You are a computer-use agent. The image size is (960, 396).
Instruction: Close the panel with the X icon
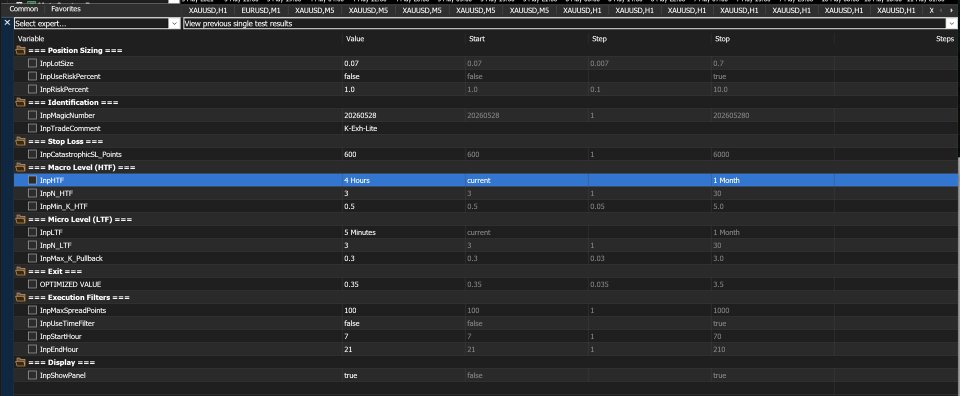(x=7, y=23)
